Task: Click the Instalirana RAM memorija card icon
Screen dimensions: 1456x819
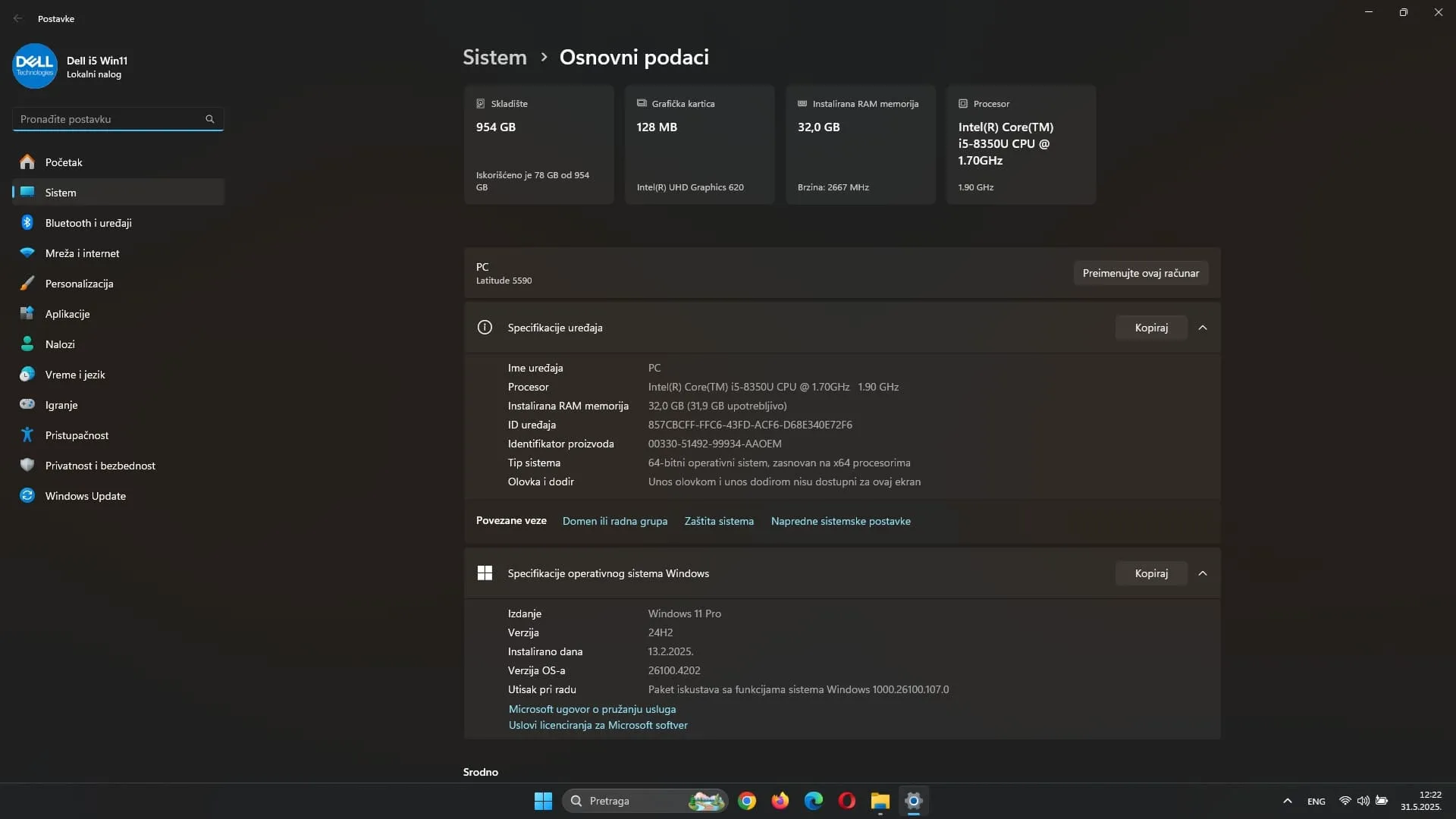Action: pyautogui.click(x=802, y=104)
